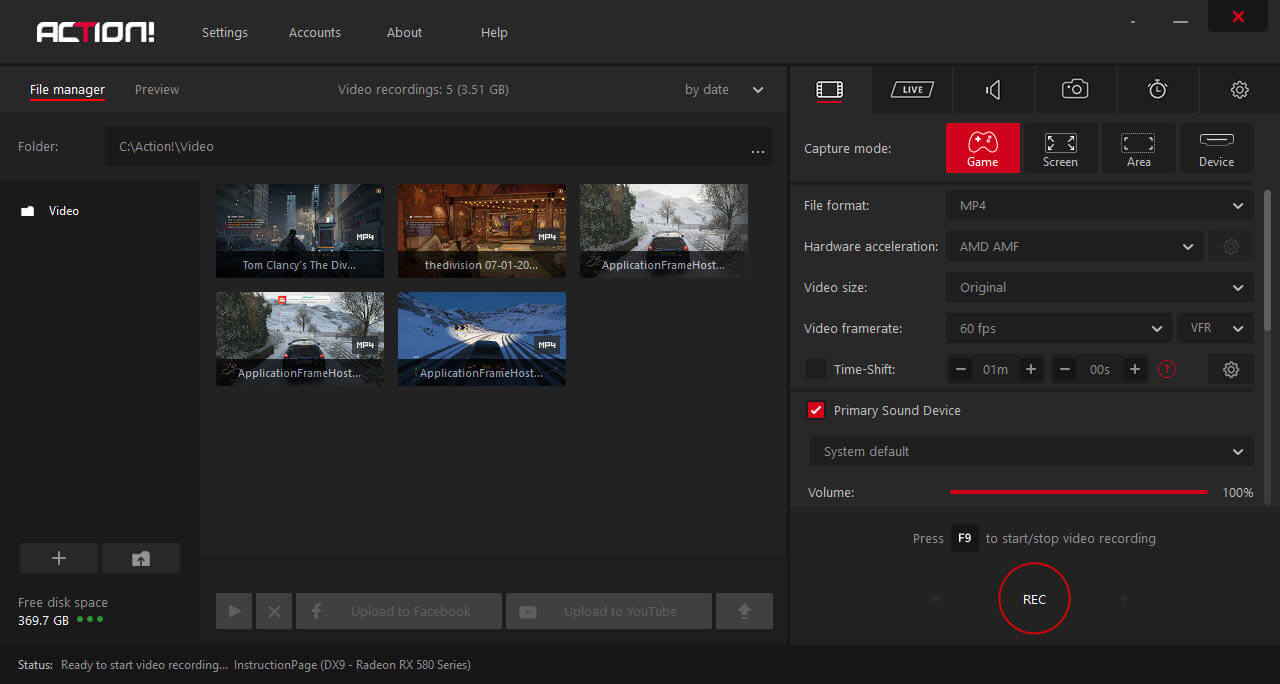Switch to the LIVE streaming tab
Viewport: 1280px width, 684px height.
click(912, 90)
